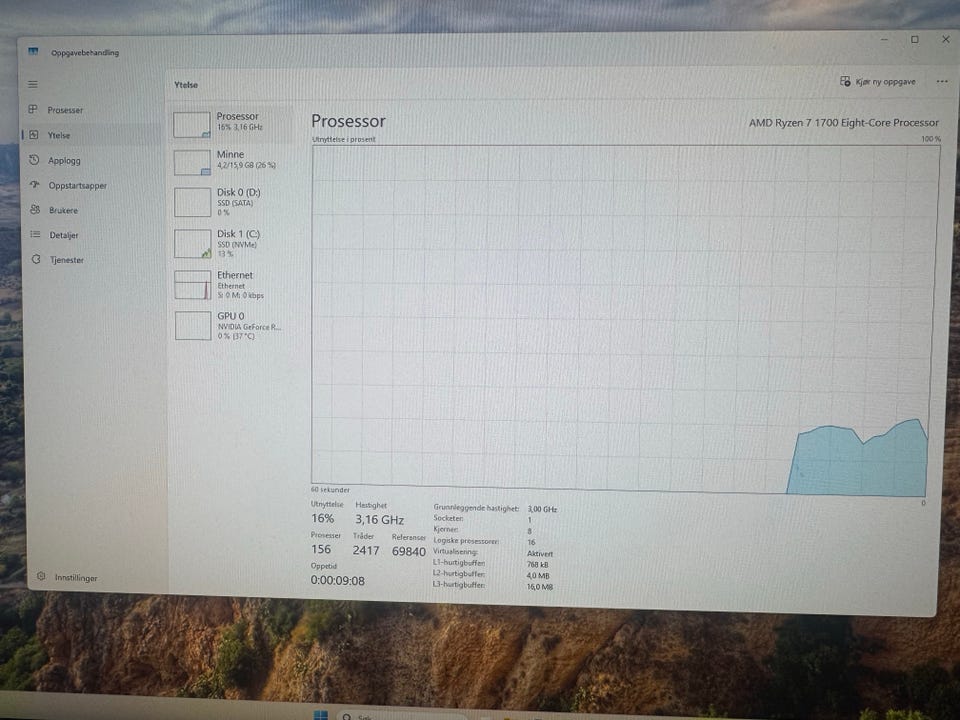Click the taskbar search box
Viewport: 960px width, 720px height.
[x=404, y=716]
